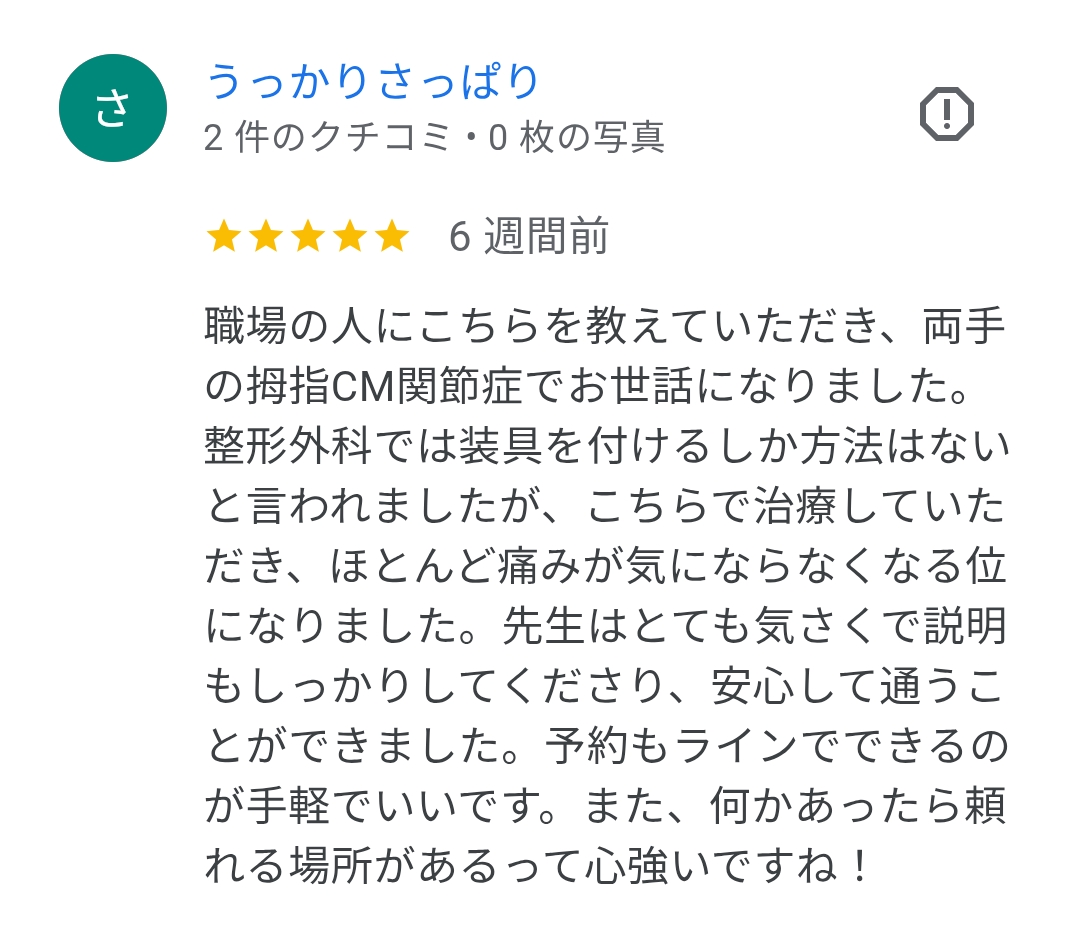This screenshot has width=1079, height=929.
Task: Click the line containing "先生はとても気さく"
Action: click(605, 627)
